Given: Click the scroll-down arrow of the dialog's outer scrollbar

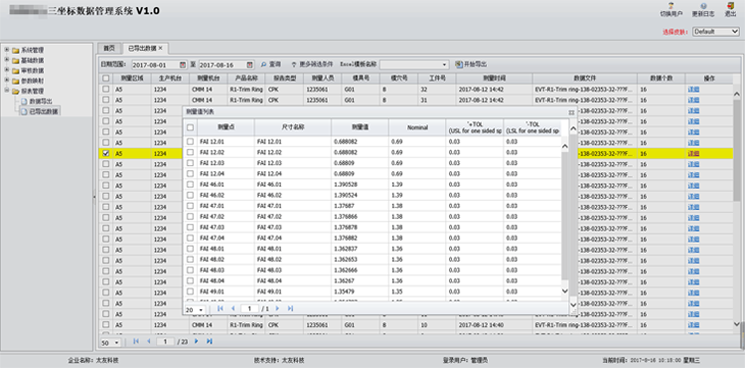Looking at the screenshot, I should click(x=573, y=305).
